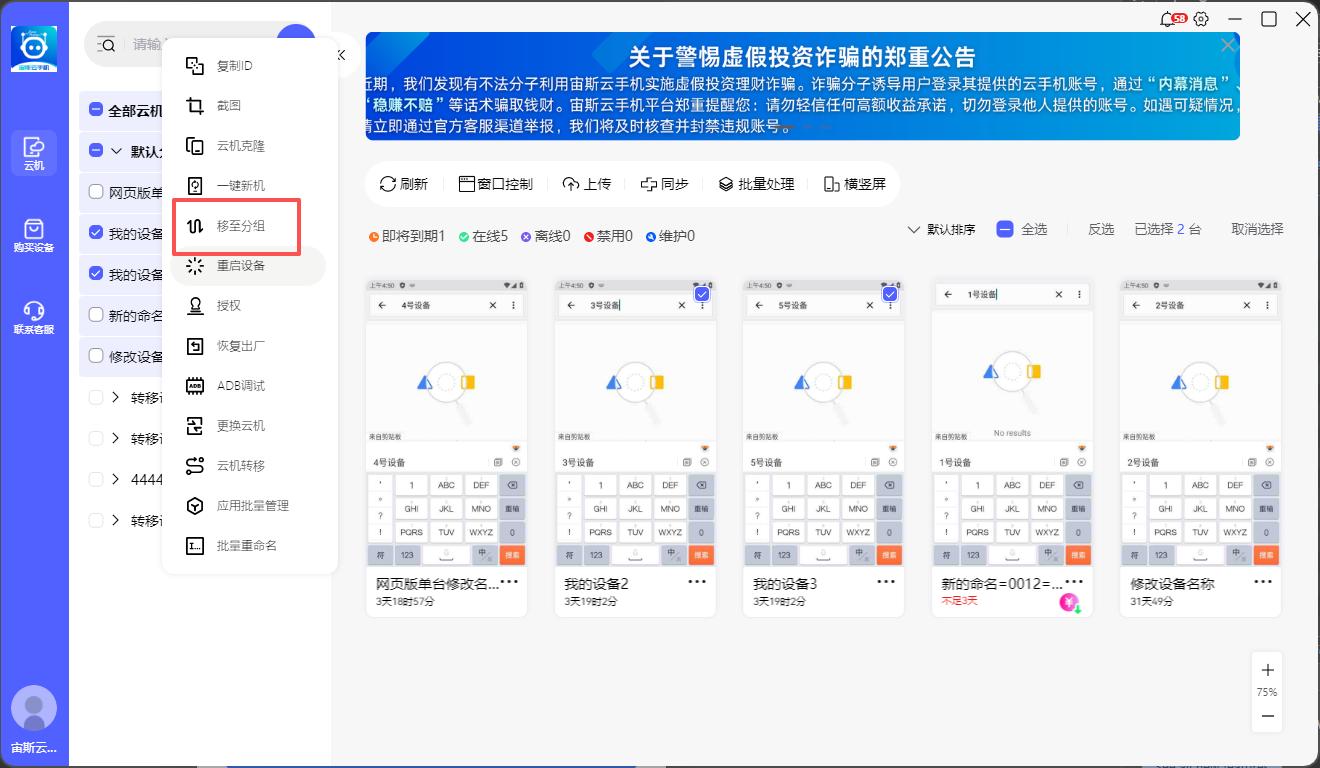The image size is (1320, 768).
Task: Check the 修改设备 list checkbox
Action: tap(96, 356)
